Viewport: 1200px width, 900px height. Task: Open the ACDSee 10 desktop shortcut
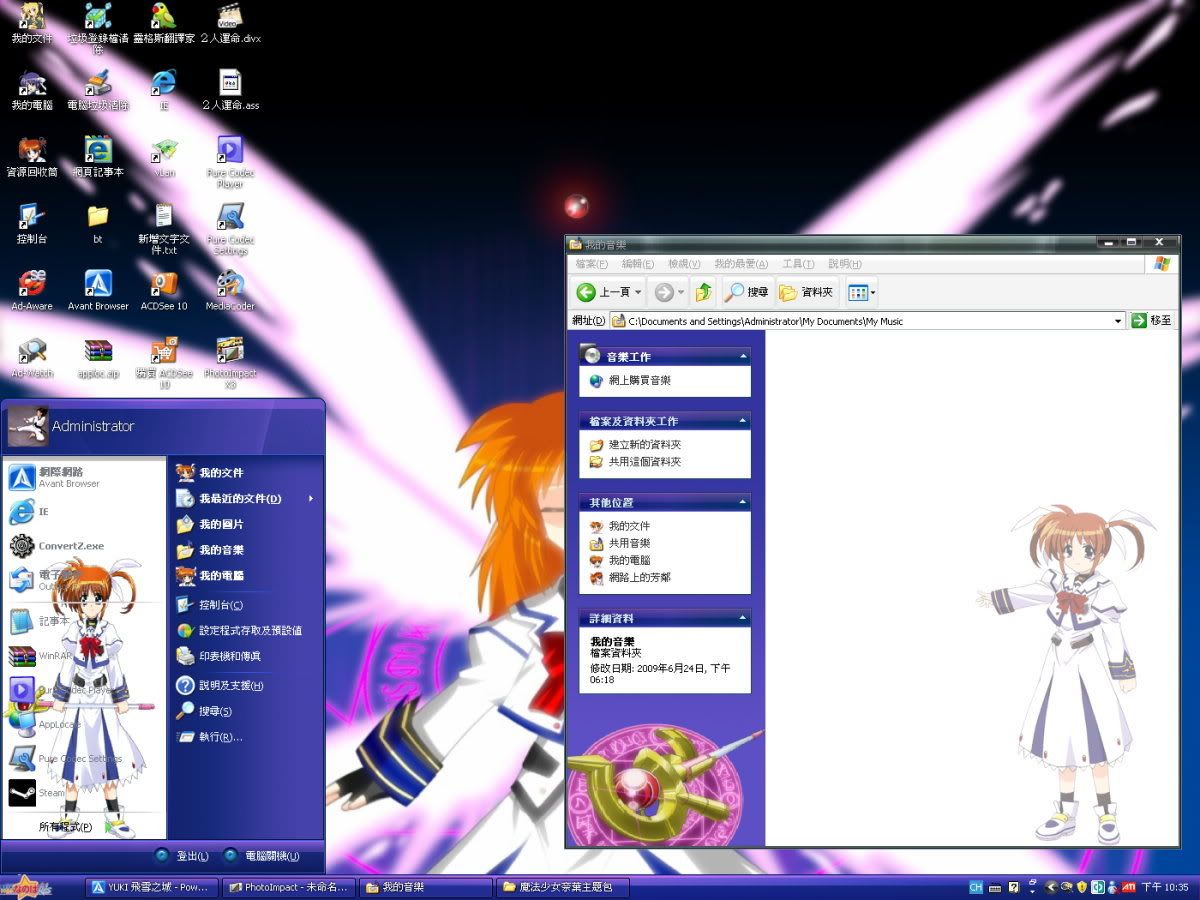pos(164,290)
